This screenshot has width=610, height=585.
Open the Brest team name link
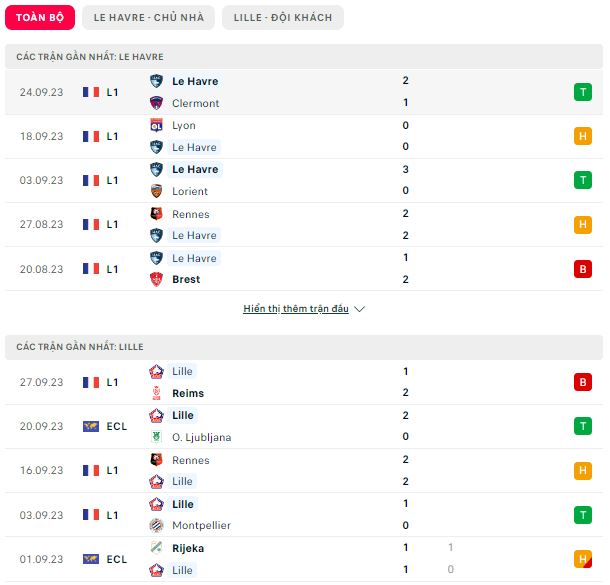click(186, 279)
